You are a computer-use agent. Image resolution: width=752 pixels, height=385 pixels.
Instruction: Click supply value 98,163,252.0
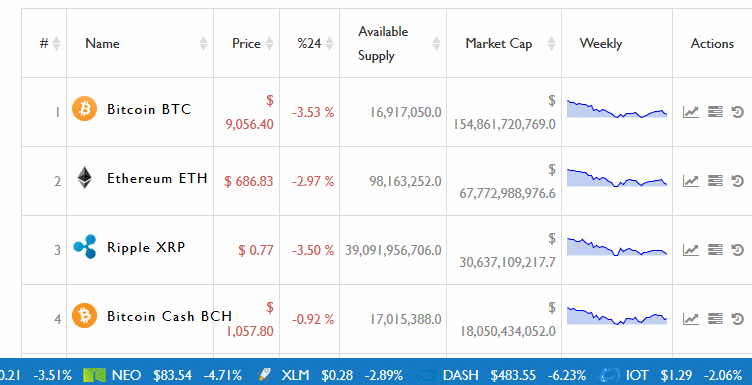tap(405, 181)
